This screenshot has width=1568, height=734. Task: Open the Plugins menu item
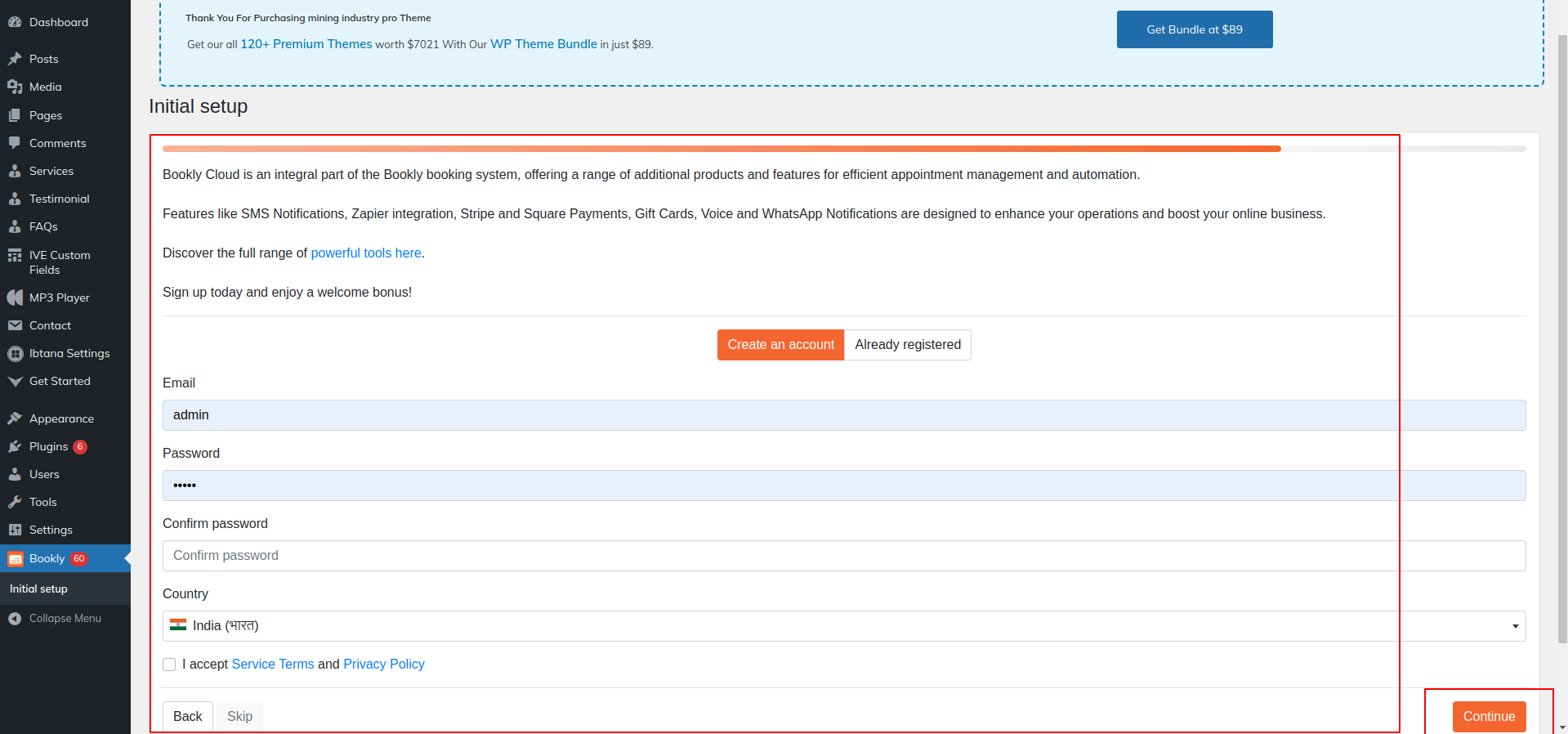point(49,446)
